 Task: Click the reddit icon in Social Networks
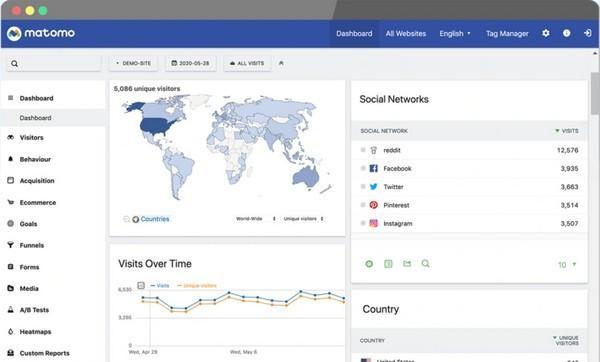373,150
